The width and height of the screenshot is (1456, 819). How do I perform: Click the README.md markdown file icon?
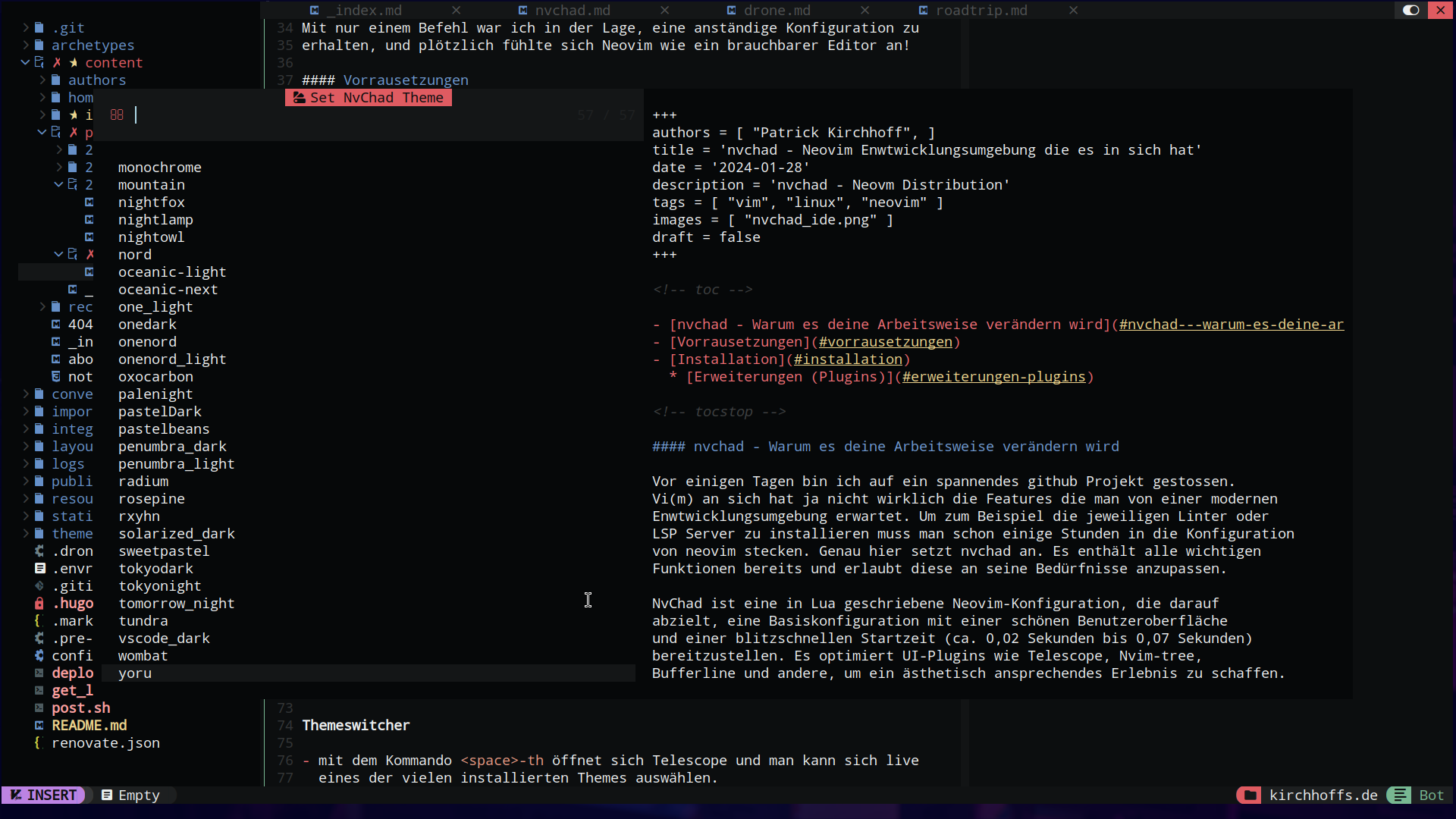pyautogui.click(x=39, y=726)
